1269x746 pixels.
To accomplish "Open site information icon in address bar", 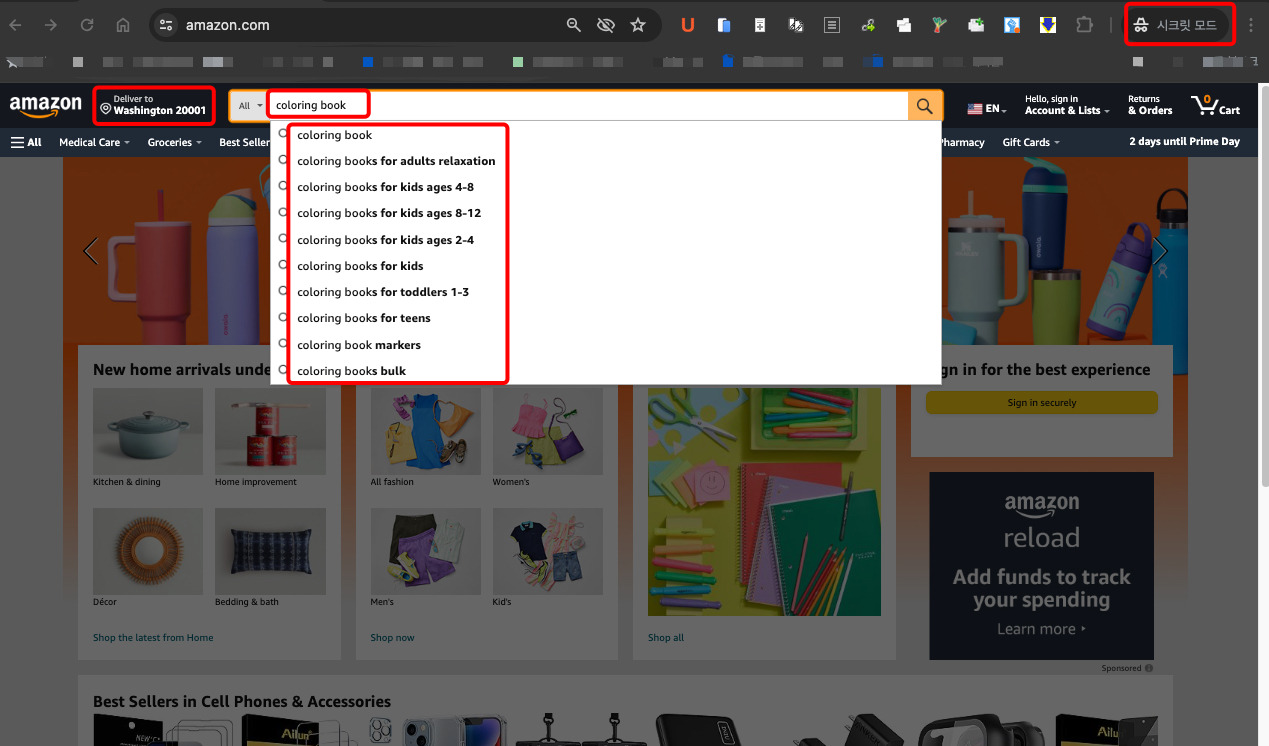I will (167, 25).
